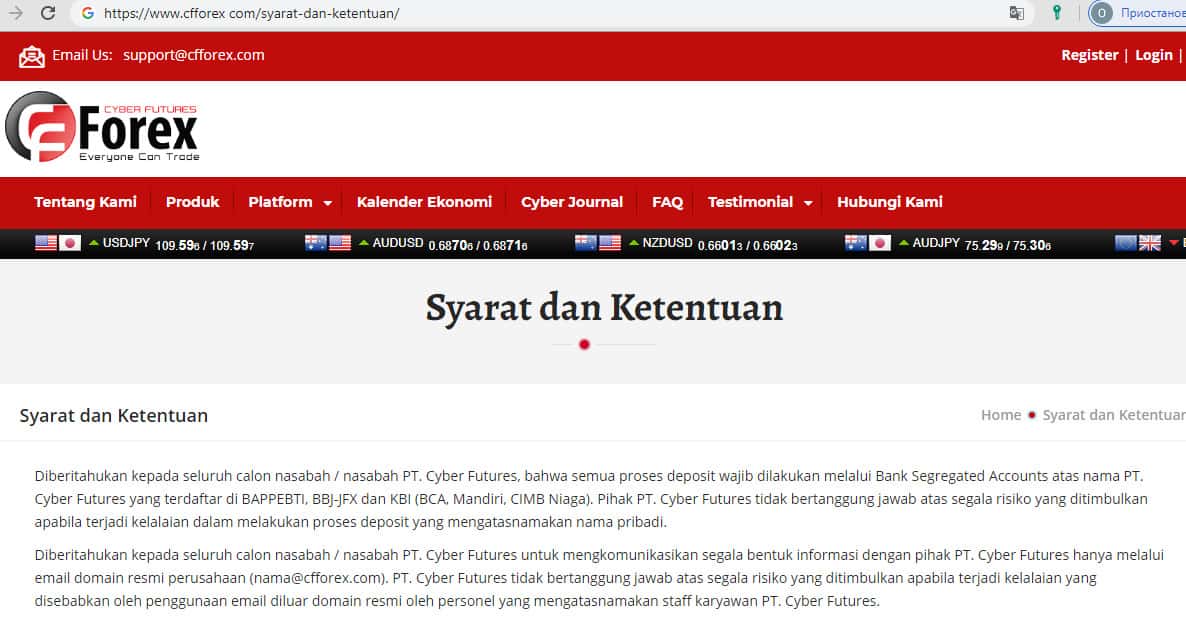Image resolution: width=1186 pixels, height=643 pixels.
Task: Click the browser reload icon
Action: coord(48,13)
